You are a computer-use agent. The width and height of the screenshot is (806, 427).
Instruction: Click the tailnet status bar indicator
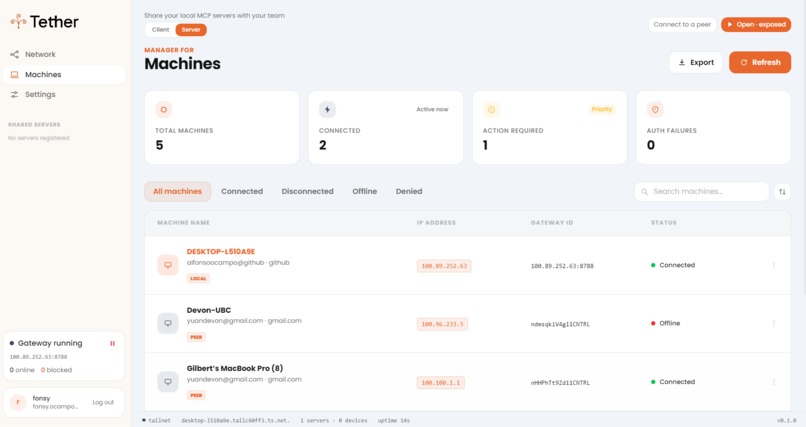point(156,420)
